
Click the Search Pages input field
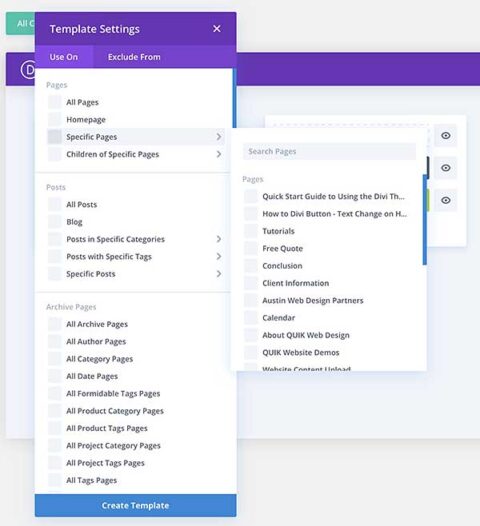tap(329, 152)
